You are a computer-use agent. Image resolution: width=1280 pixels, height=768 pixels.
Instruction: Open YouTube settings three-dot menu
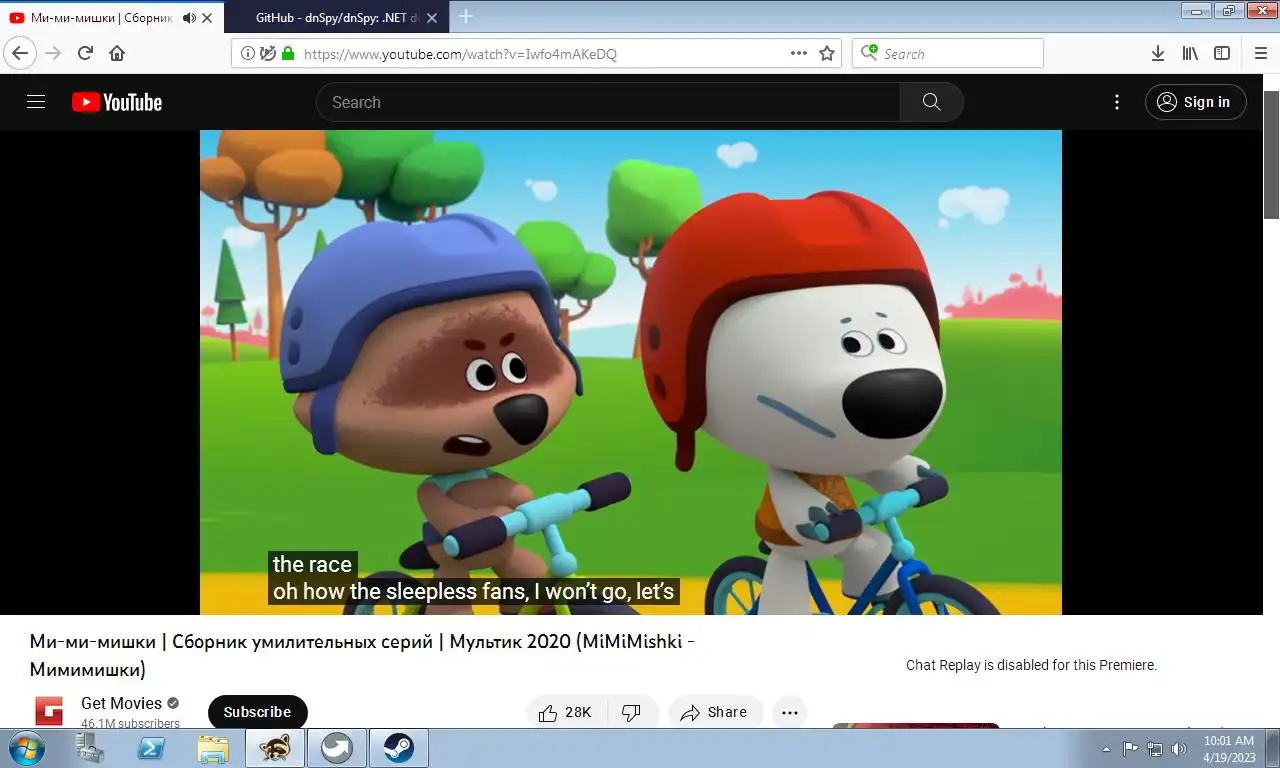tap(1117, 102)
